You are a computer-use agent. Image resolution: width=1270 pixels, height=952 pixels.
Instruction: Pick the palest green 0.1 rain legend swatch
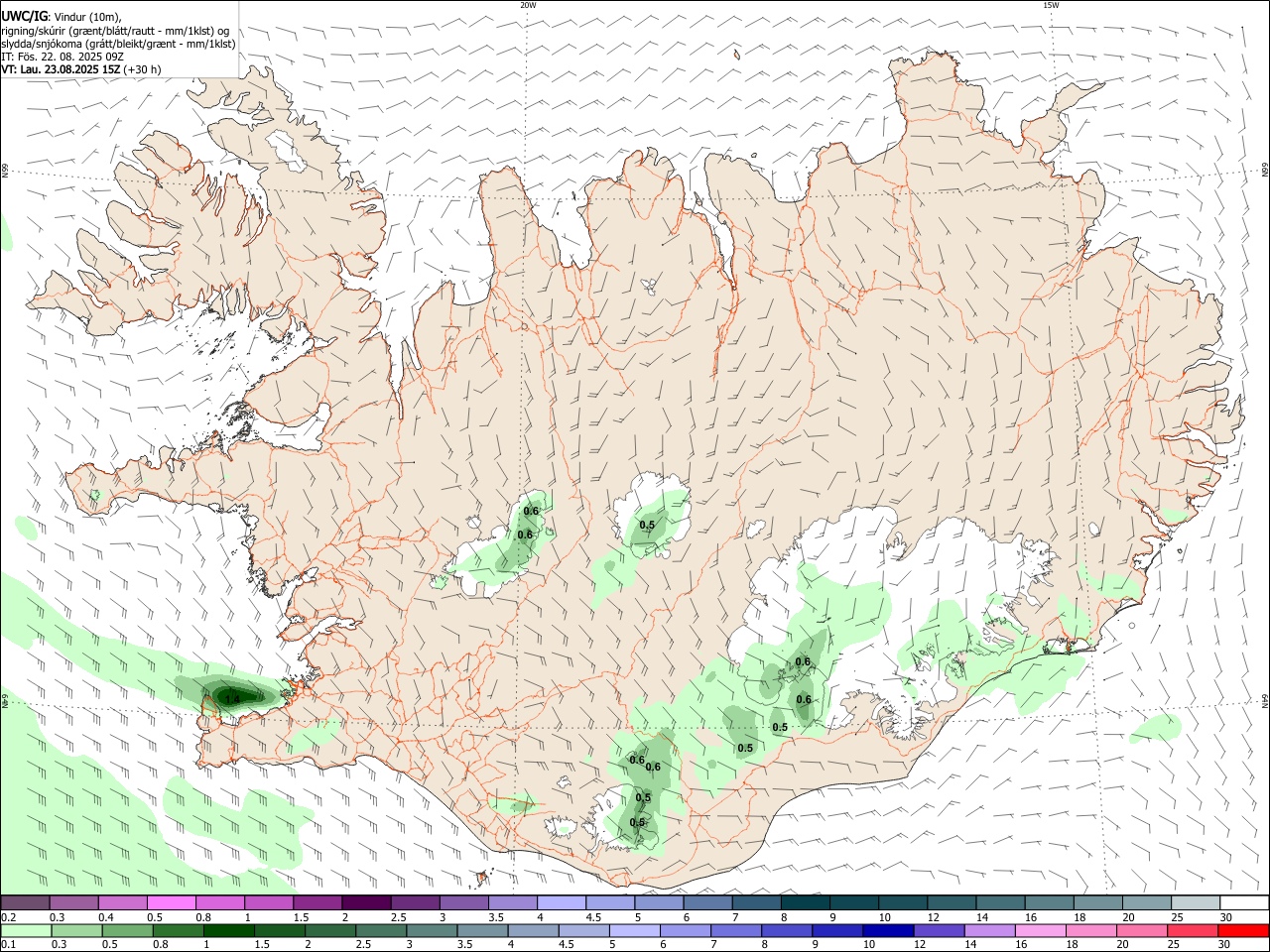26,931
